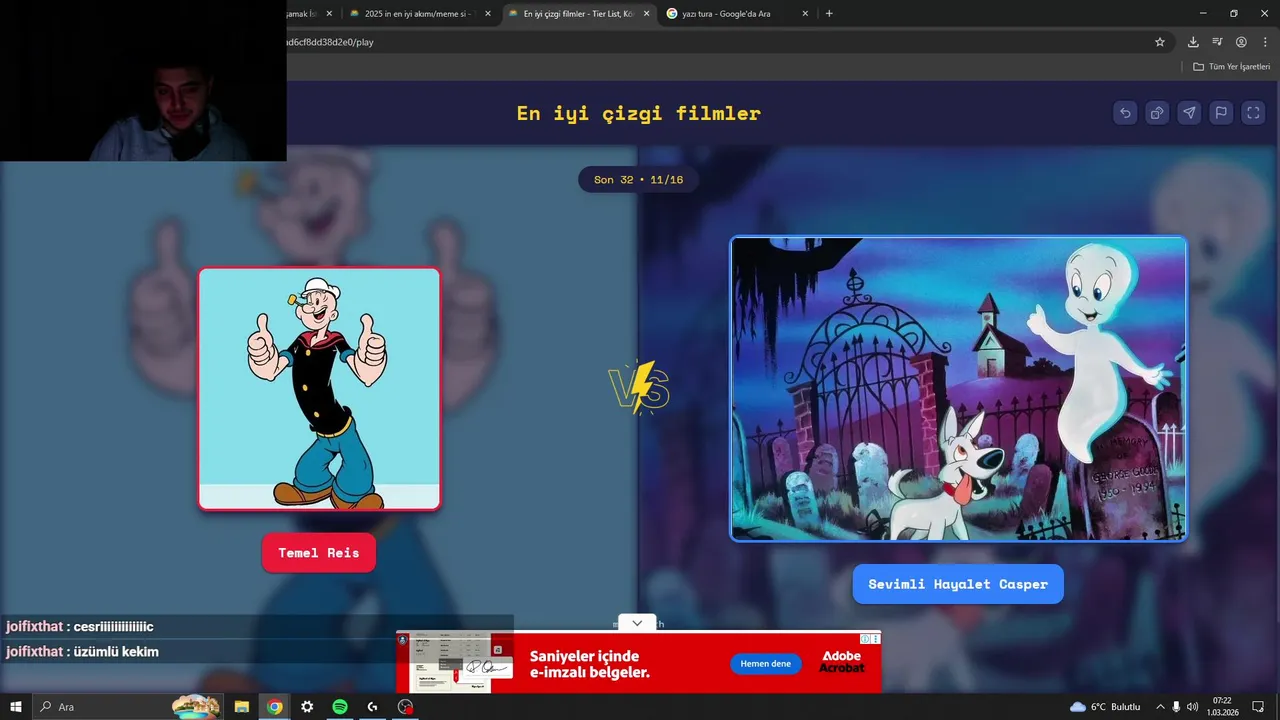Report the list with the flag icon

[1221, 113]
